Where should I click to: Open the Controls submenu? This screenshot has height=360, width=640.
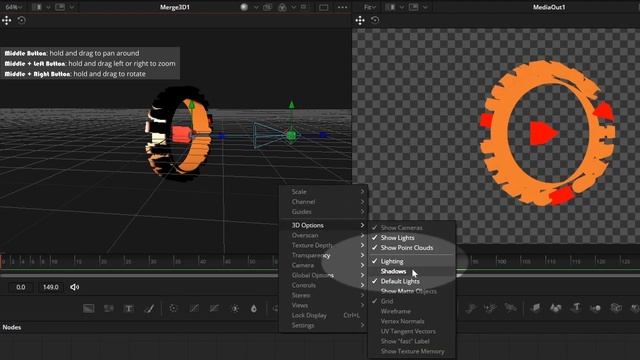point(323,285)
